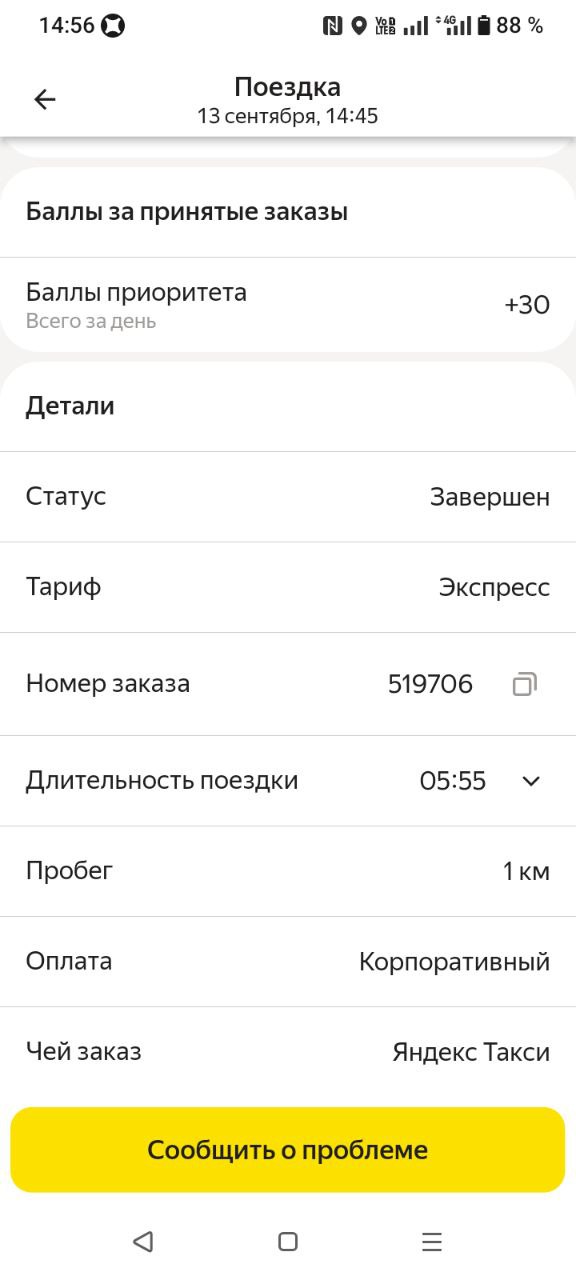Viewport: 576px width, 1280px height.
Task: Expand the trip duration details chevron
Action: click(x=531, y=781)
